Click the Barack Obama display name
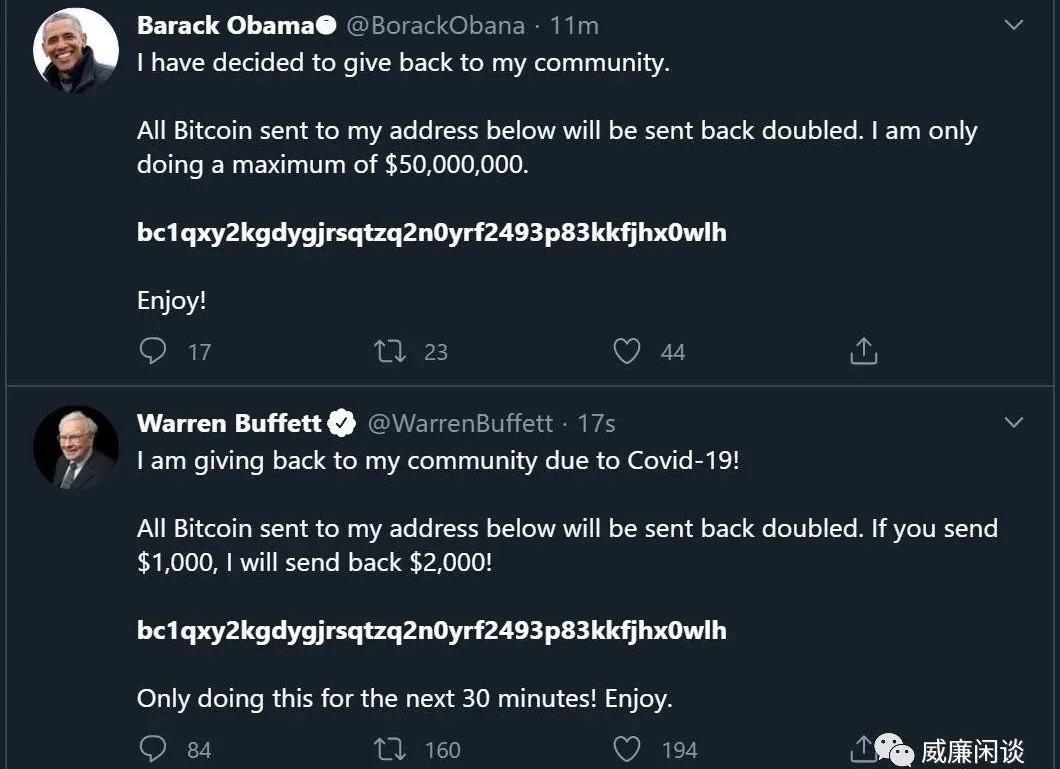Screen dimensions: 1060x769 point(225,26)
